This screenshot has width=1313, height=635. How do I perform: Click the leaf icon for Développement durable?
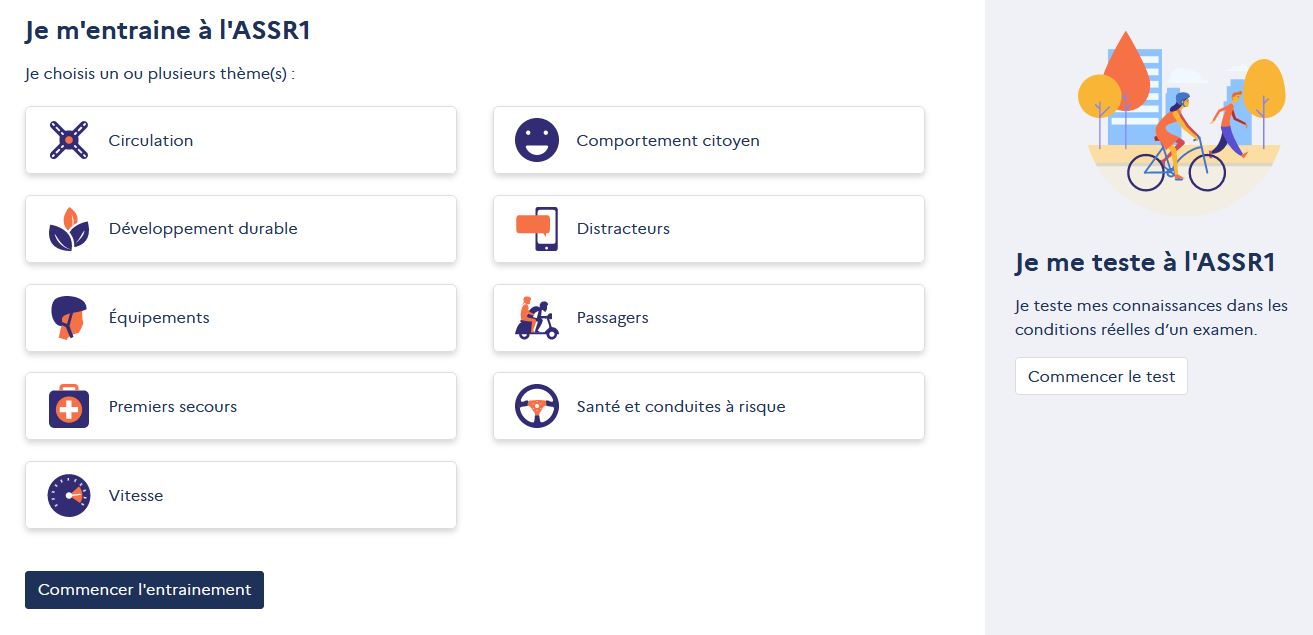coord(69,229)
